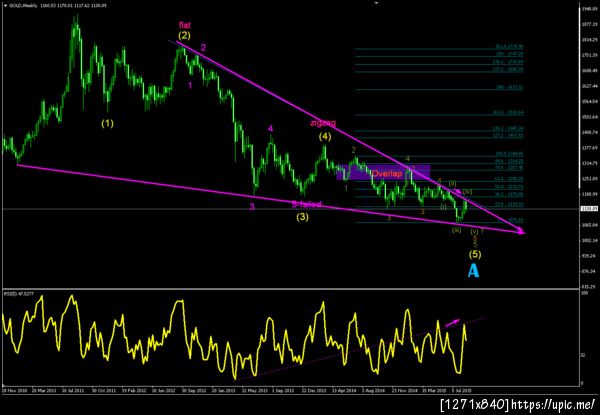Select the purple Overlap rectangle
The width and height of the screenshot is (600, 415).
(383, 173)
